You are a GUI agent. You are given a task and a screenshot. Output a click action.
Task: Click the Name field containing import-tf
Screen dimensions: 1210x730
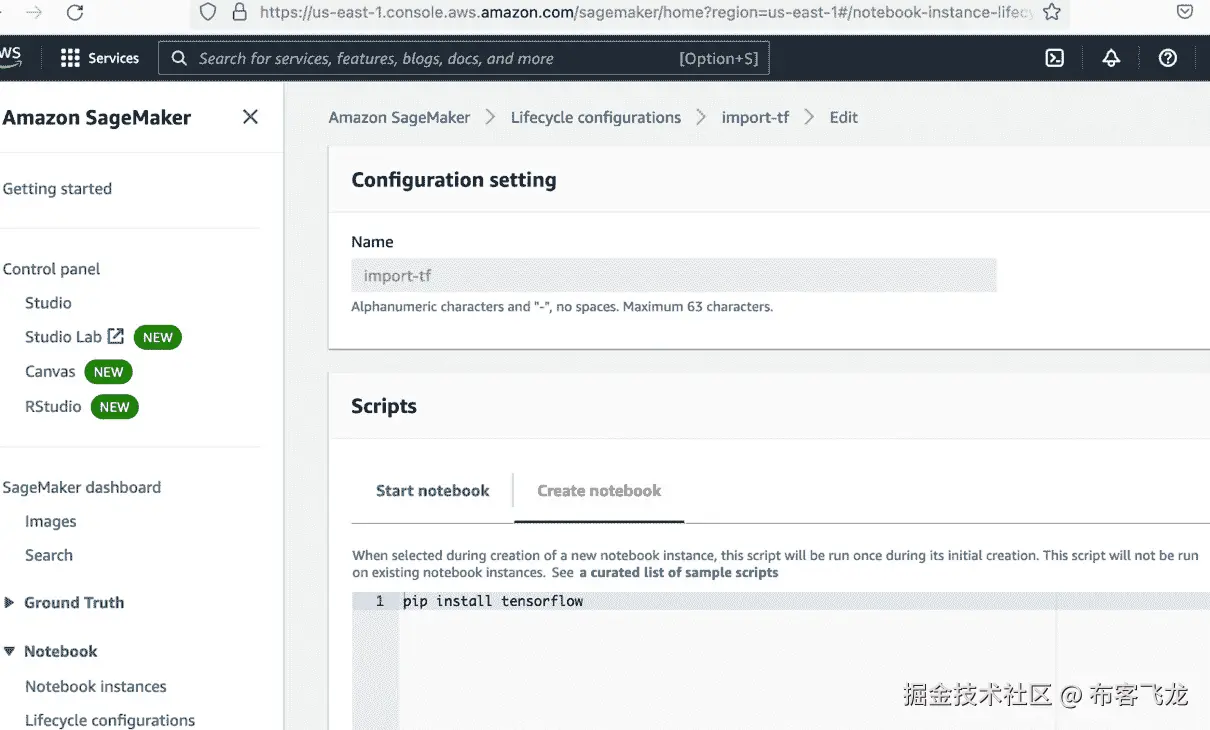pyautogui.click(x=674, y=275)
